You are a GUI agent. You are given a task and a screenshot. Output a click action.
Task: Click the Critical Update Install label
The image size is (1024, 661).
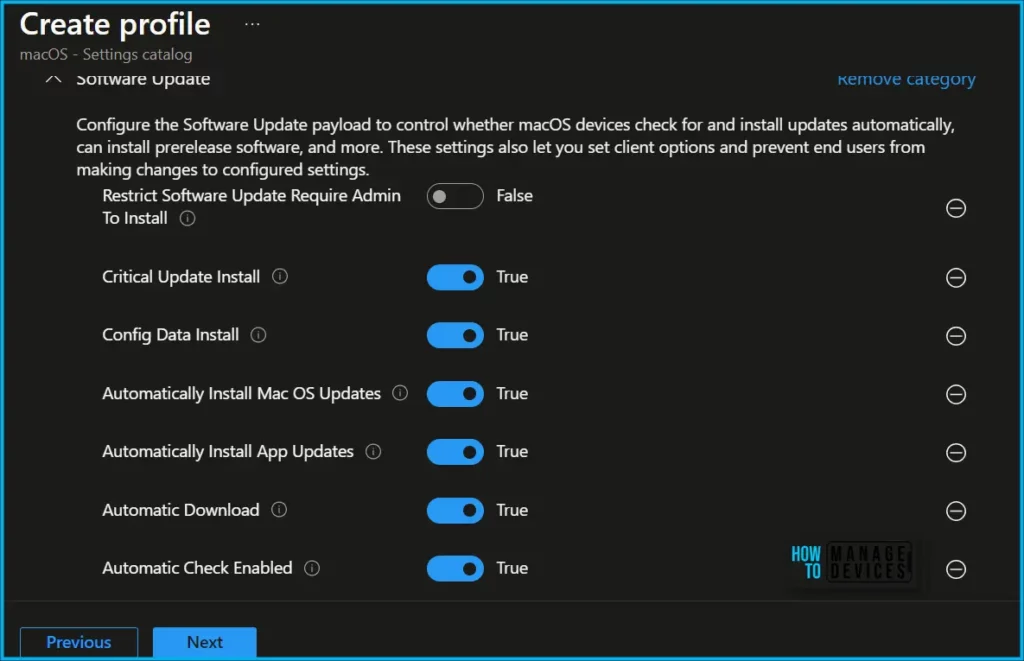click(181, 277)
